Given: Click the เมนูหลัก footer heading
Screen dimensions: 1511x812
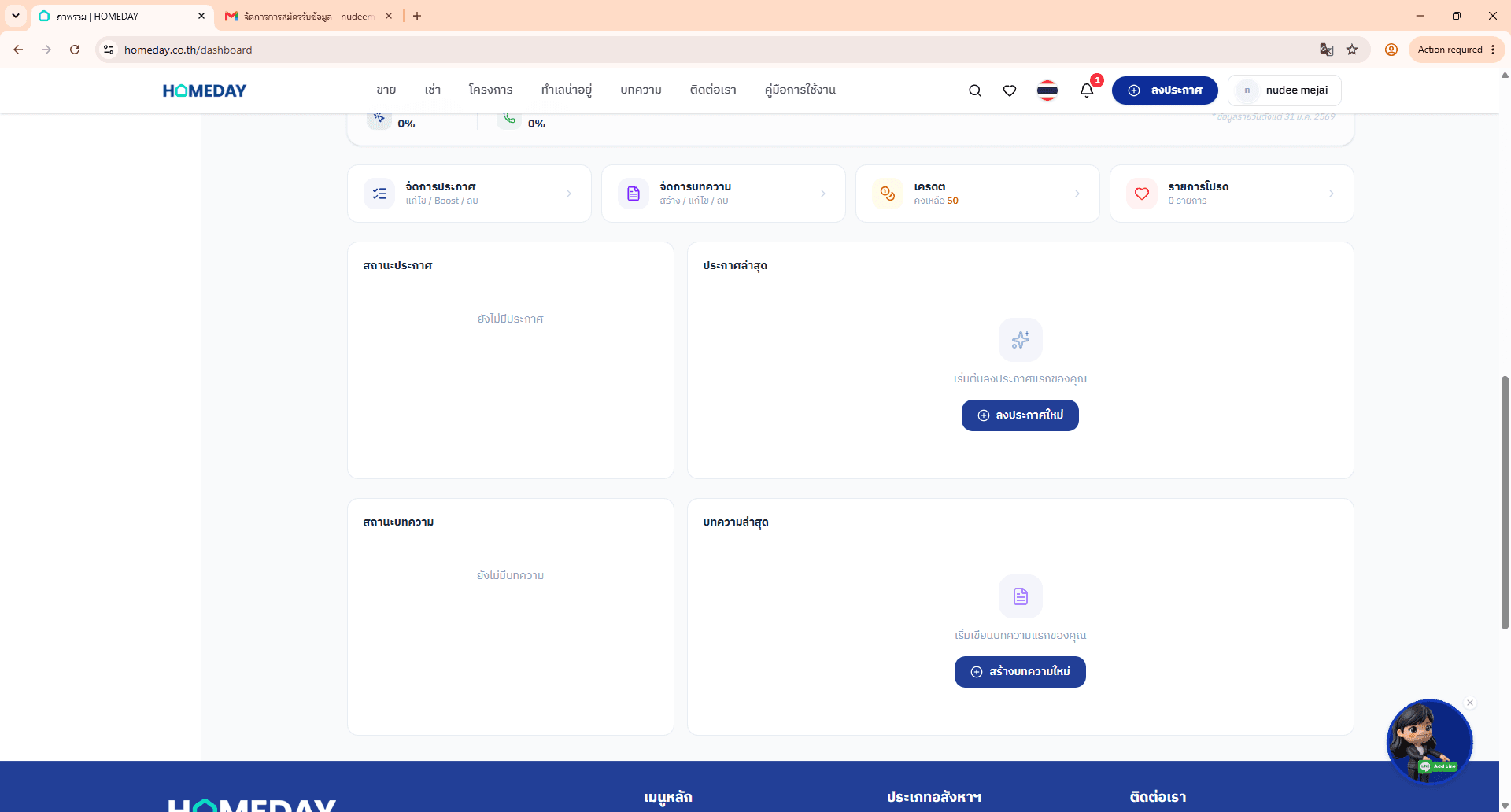Looking at the screenshot, I should (x=668, y=797).
